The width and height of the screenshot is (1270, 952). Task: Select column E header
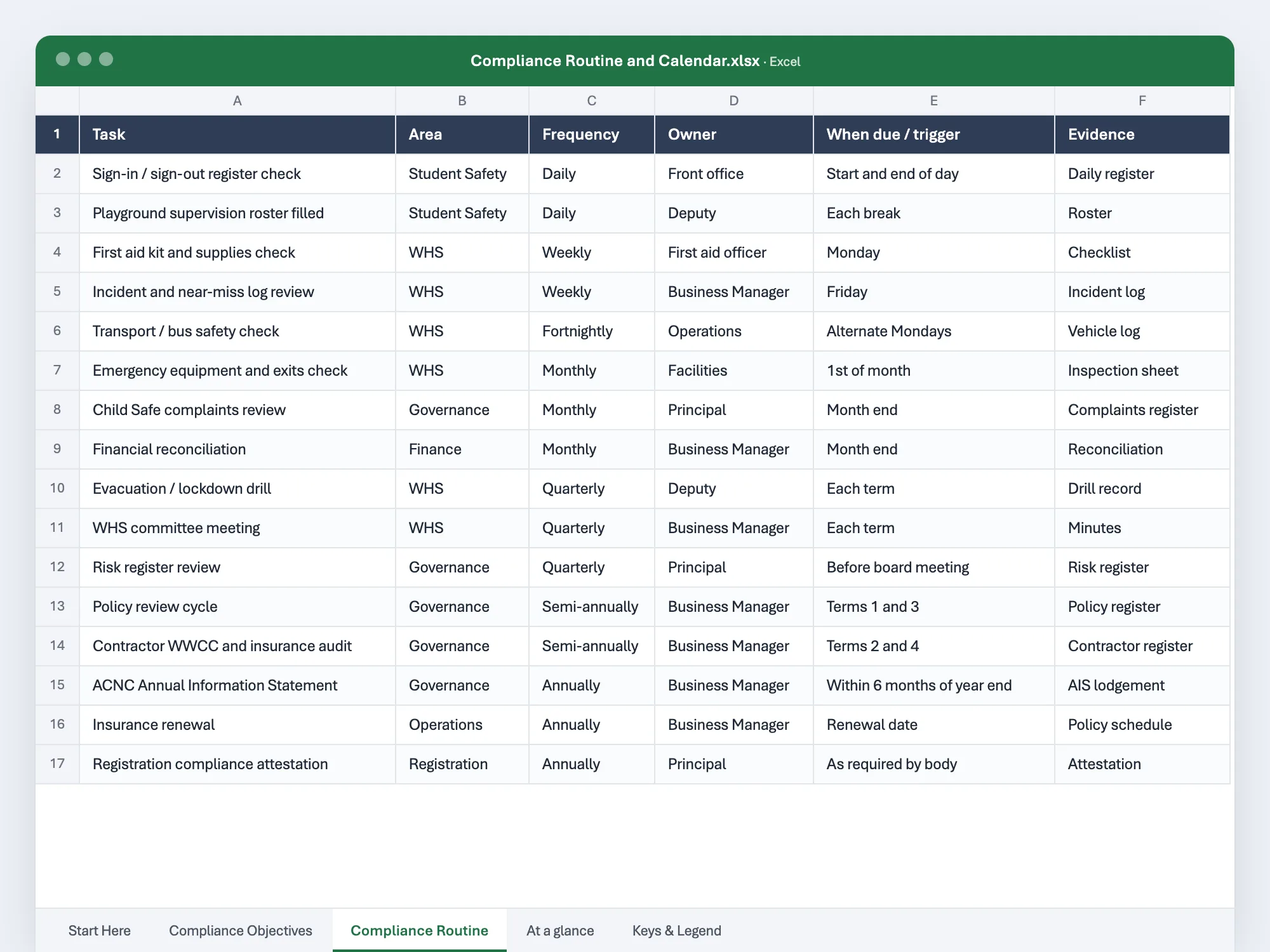coord(934,101)
